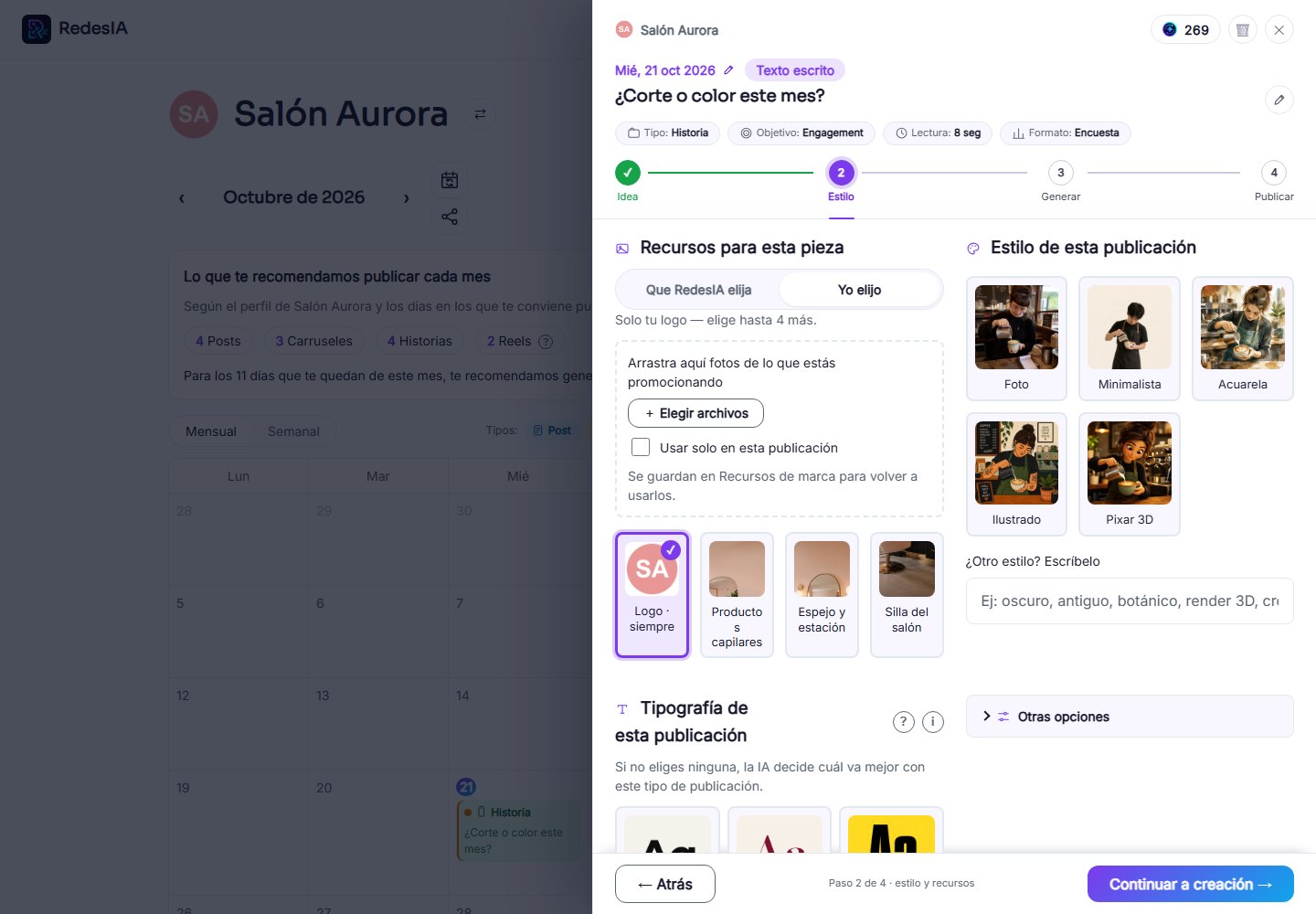Click the '¿Otro estilo?' text input field
Image resolution: width=1316 pixels, height=914 pixels.
[1130, 600]
